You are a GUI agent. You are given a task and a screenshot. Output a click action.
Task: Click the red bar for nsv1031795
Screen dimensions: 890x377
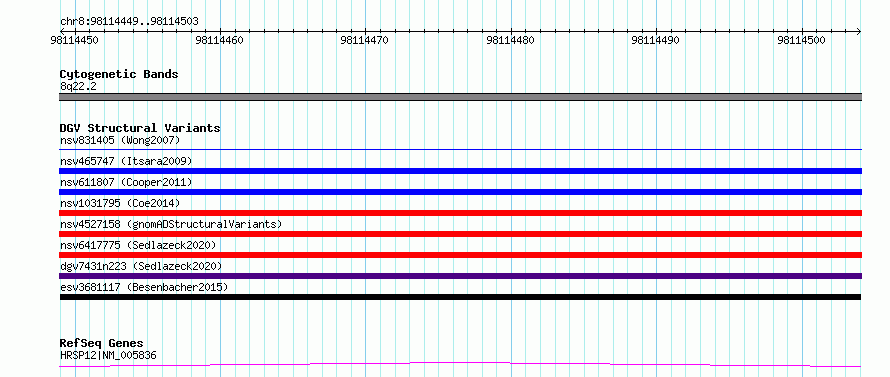(x=460, y=213)
